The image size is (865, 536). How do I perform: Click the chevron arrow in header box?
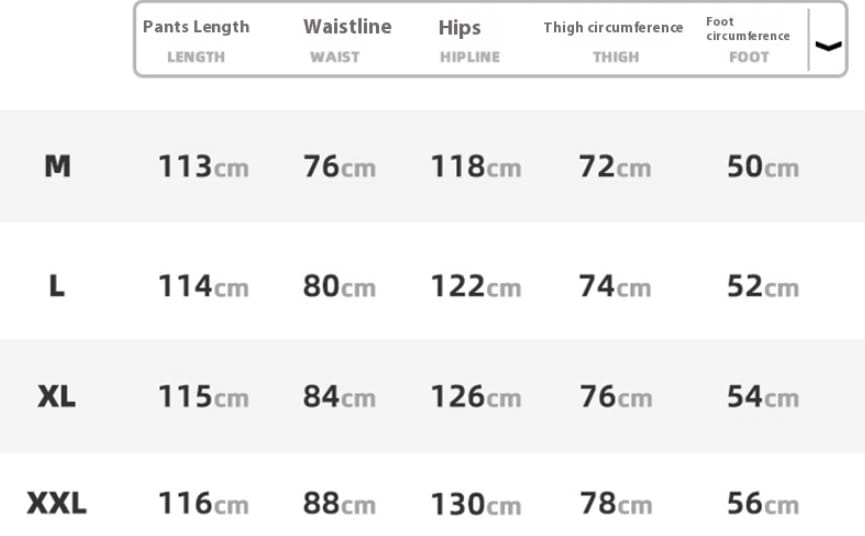(x=828, y=46)
